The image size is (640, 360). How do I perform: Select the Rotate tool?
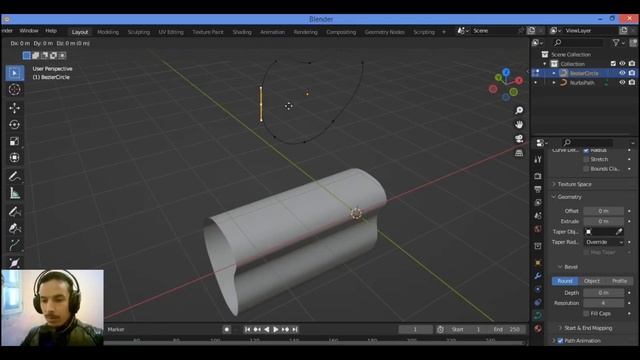(15, 124)
